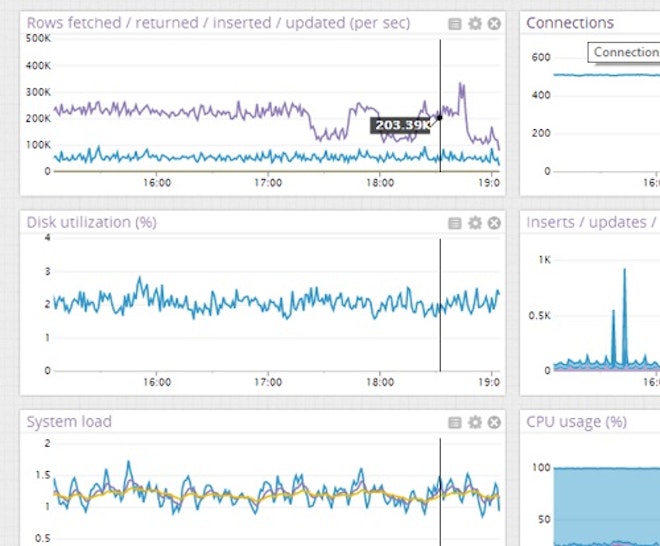The image size is (660, 546).
Task: Click the 203.39K value tooltip
Action: (x=402, y=125)
